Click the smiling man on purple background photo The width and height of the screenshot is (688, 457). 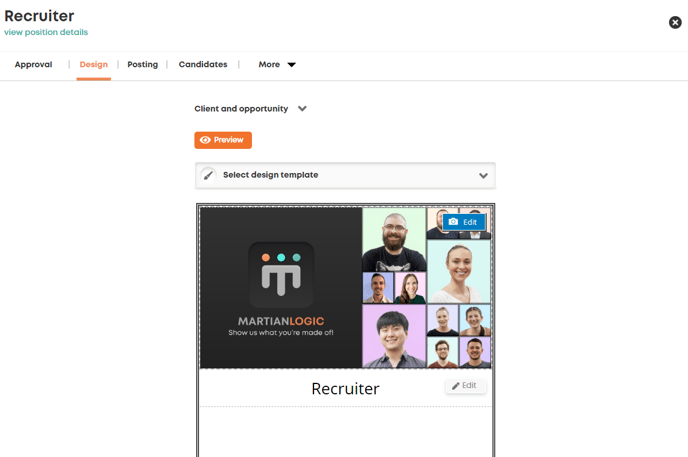pyautogui.click(x=394, y=336)
